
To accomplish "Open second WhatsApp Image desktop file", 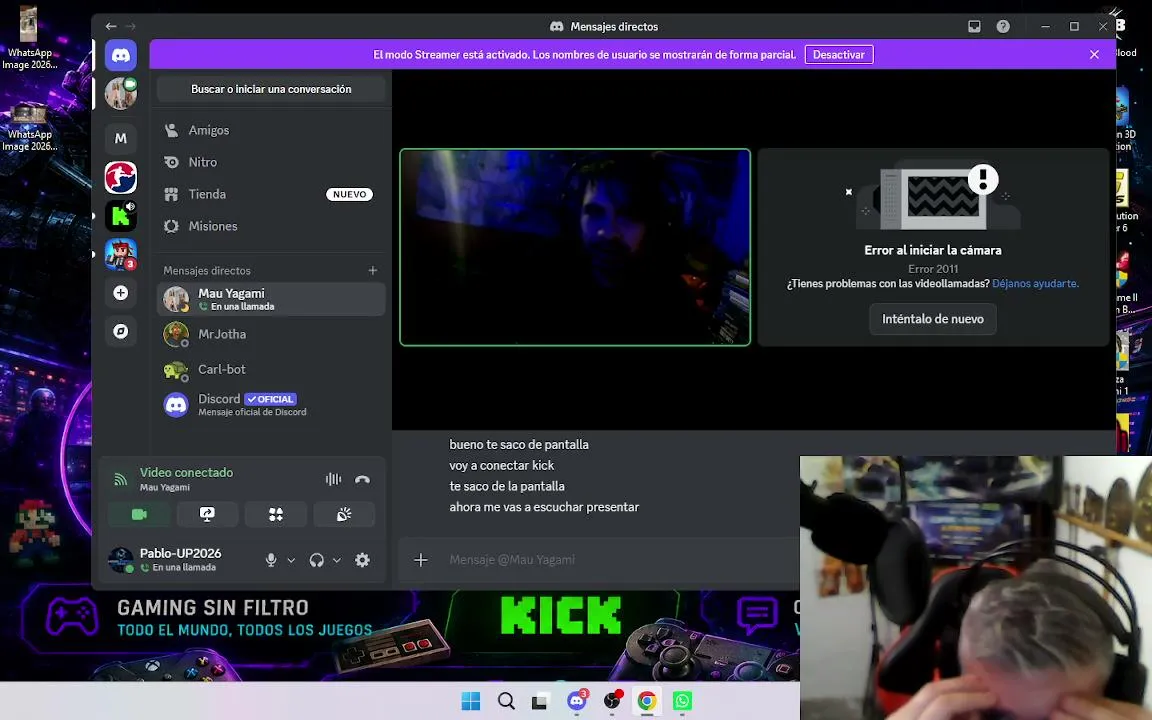I will coord(29,127).
